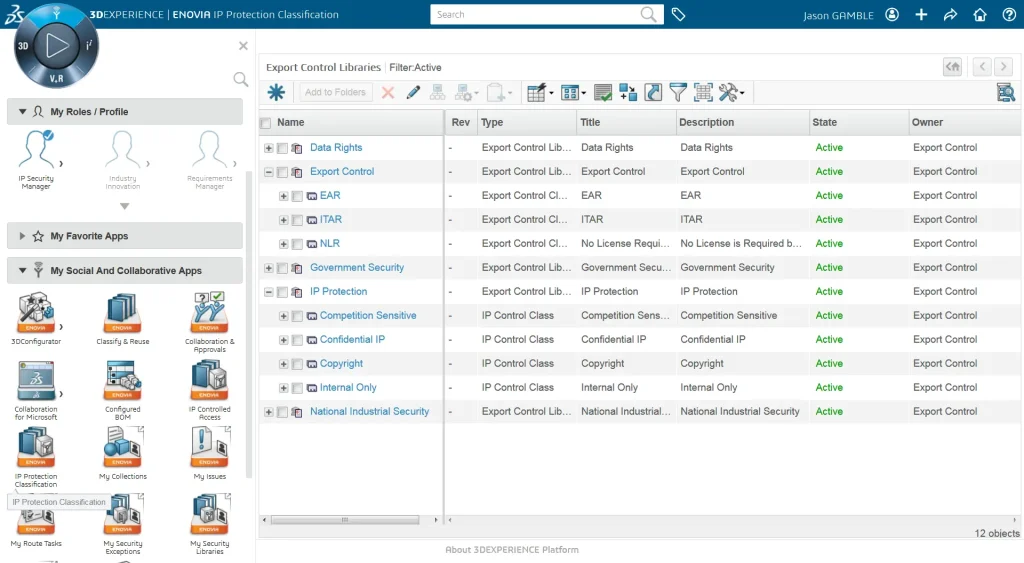Viewport: 1024px width, 563px height.
Task: Open the Competition Sensitive link
Action: click(x=367, y=316)
